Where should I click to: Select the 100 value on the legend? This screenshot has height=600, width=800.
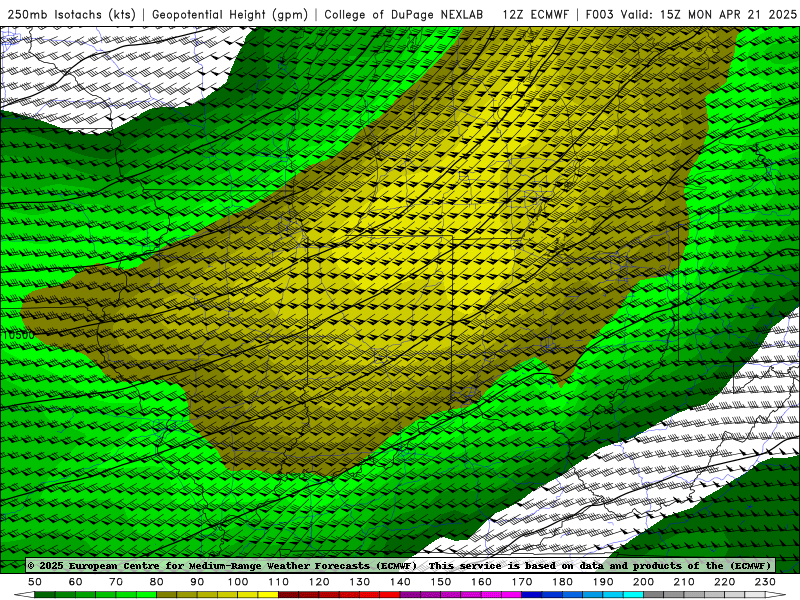tap(238, 582)
